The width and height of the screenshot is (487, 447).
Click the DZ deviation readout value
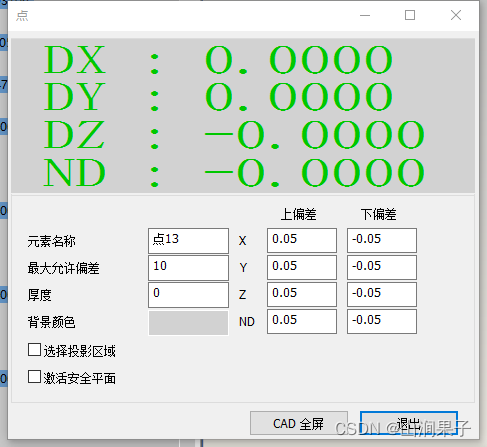coord(314,135)
